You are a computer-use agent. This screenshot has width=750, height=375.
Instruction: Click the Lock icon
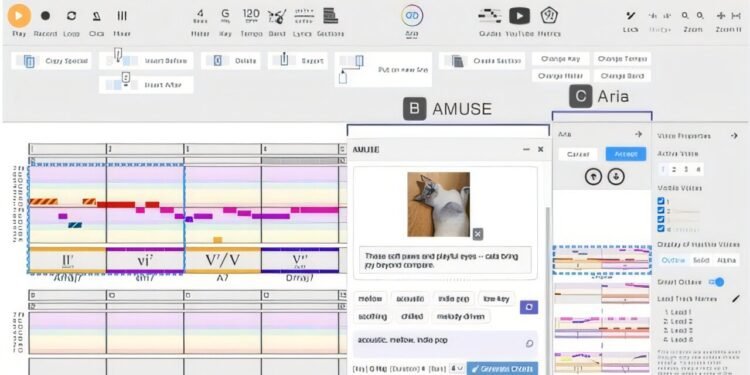(631, 16)
